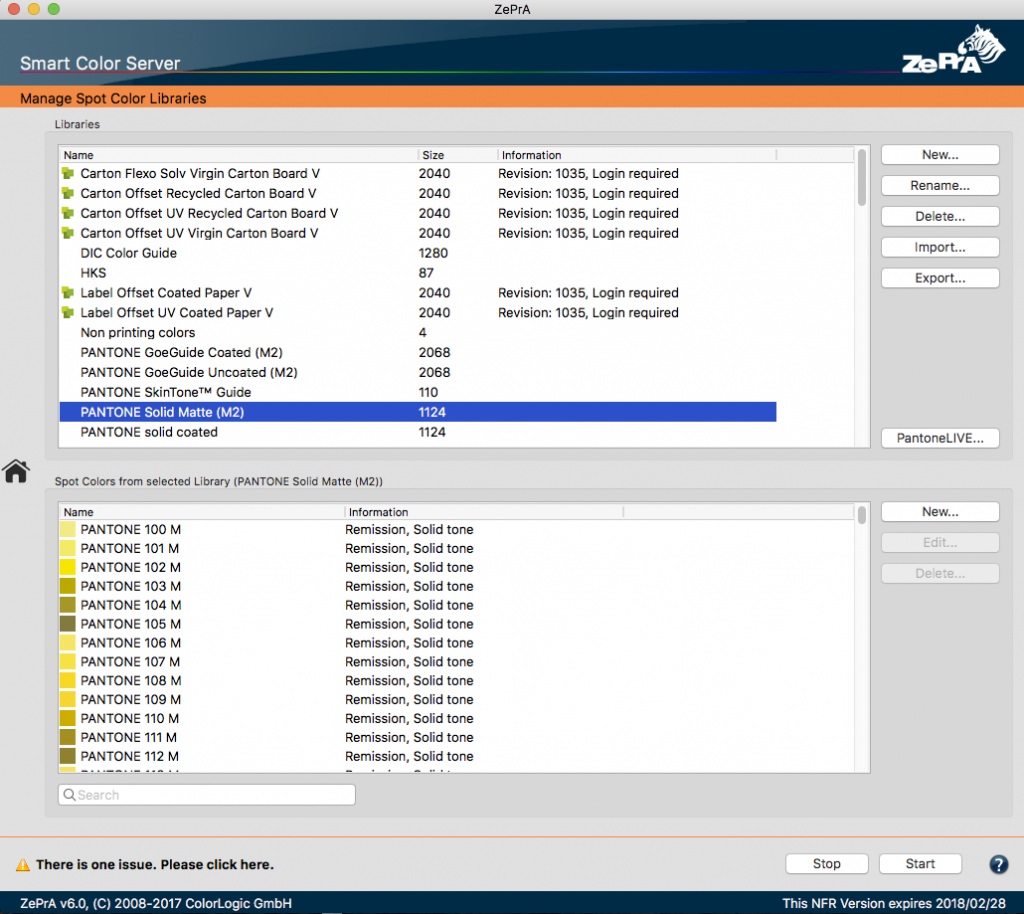
Task: Click the spot colors Name column header
Action: point(202,512)
